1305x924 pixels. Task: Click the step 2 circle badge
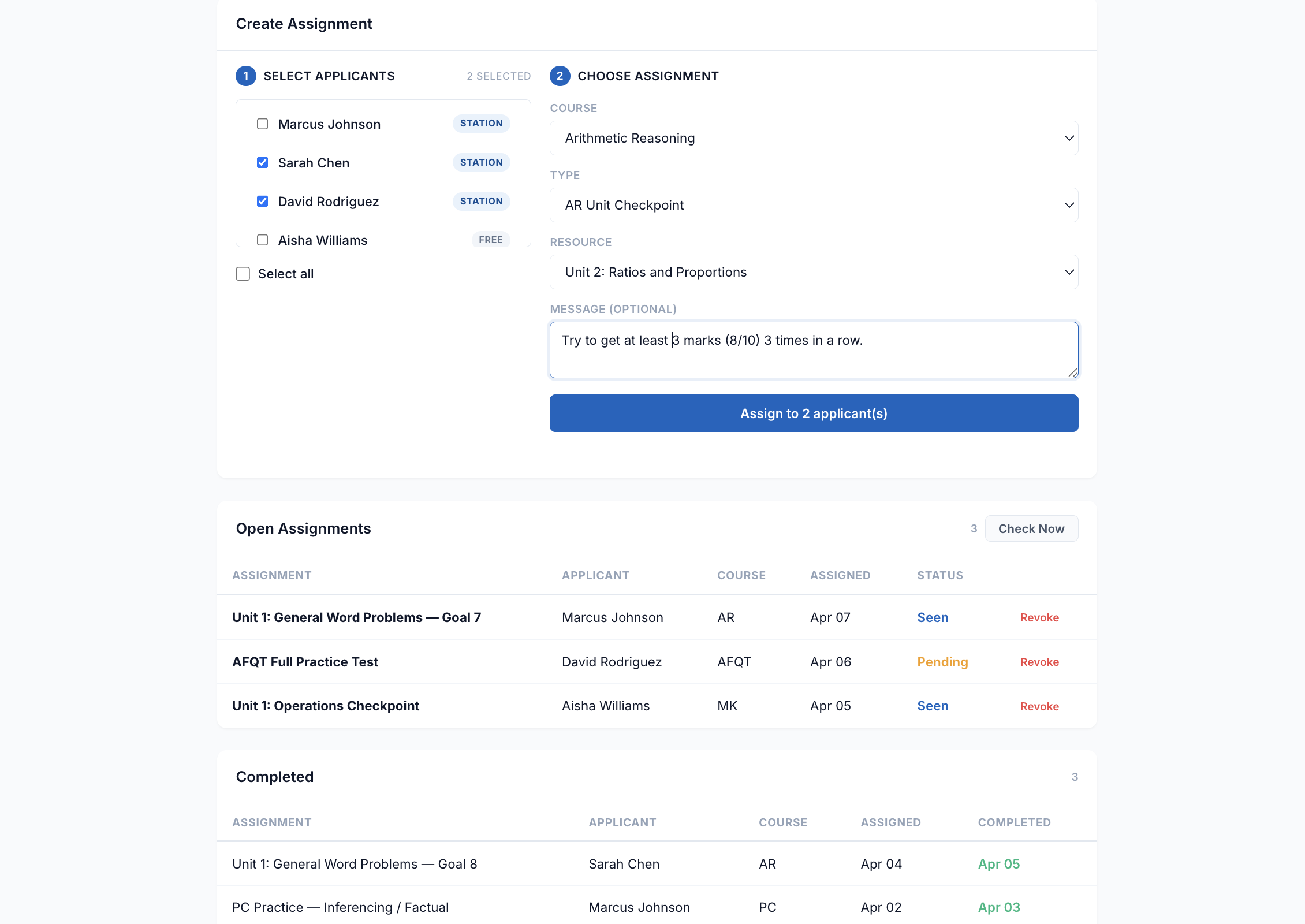(560, 76)
